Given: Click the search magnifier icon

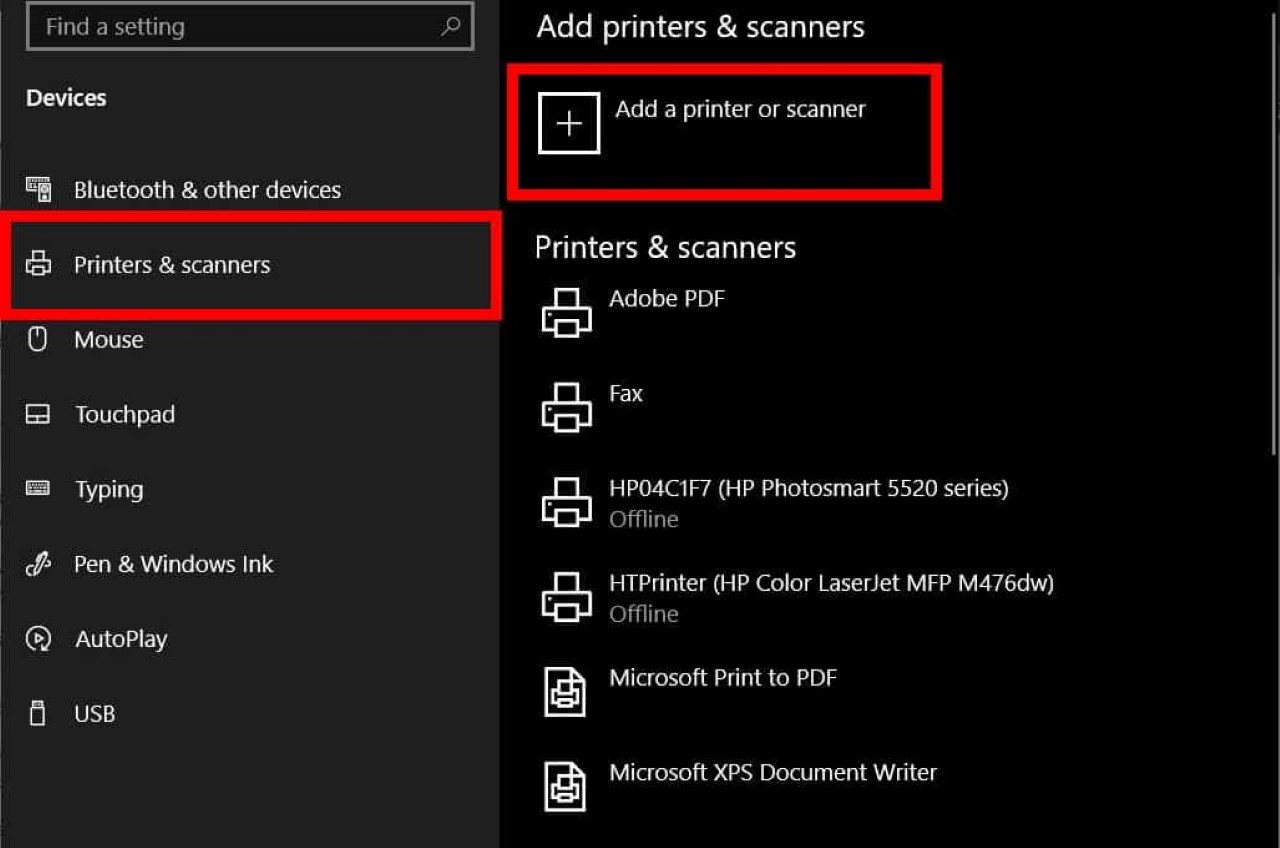Looking at the screenshot, I should point(450,27).
